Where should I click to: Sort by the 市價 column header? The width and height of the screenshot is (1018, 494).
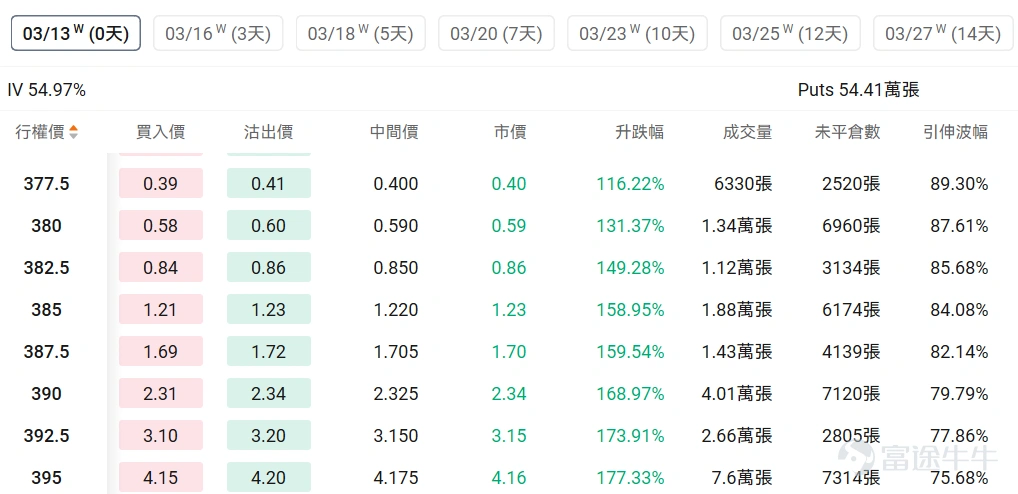click(510, 132)
